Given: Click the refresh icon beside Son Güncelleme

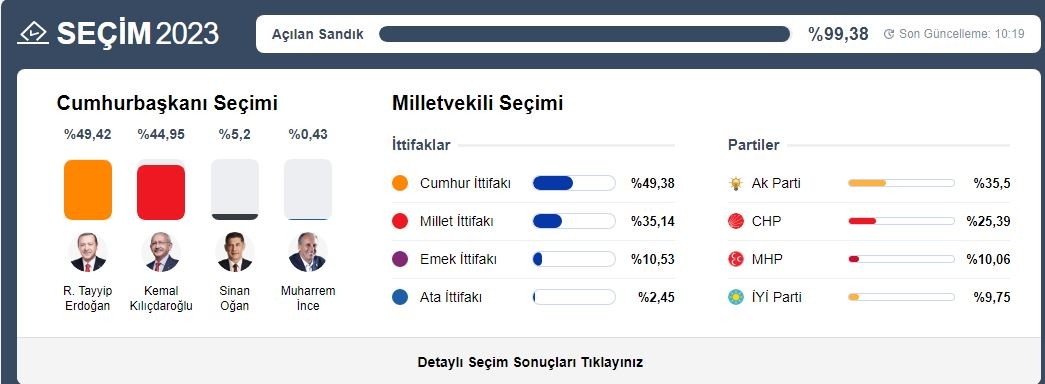Looking at the screenshot, I should [888, 34].
